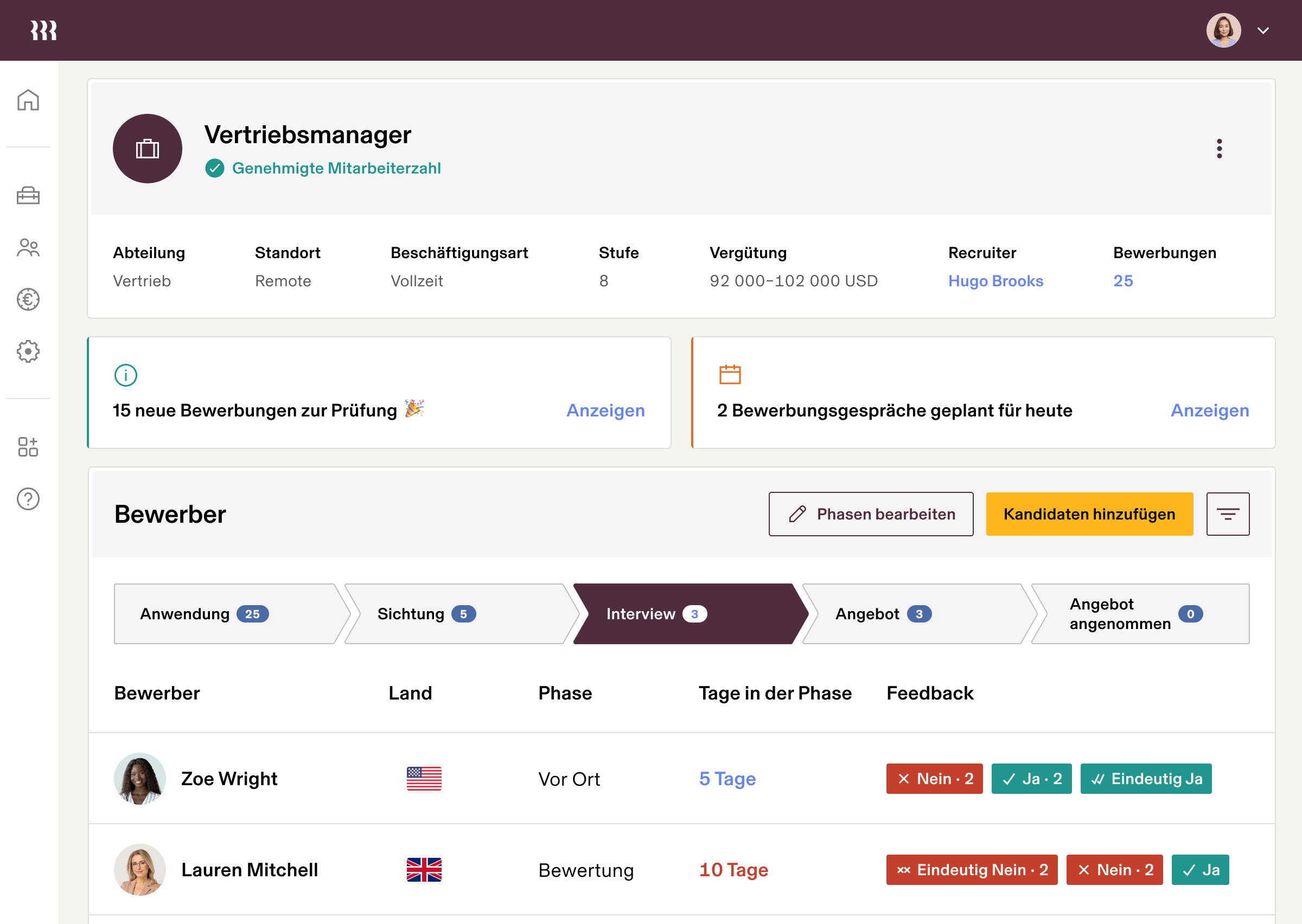Click the Kandidaten hinzufügen button
1302x924 pixels.
[x=1089, y=514]
